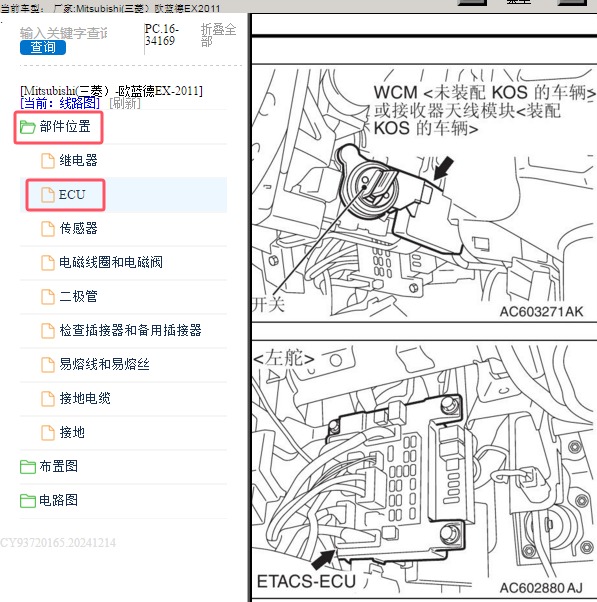This screenshot has height=602, width=597.
Task: Select the 布置图 folder label
Action: 59,466
